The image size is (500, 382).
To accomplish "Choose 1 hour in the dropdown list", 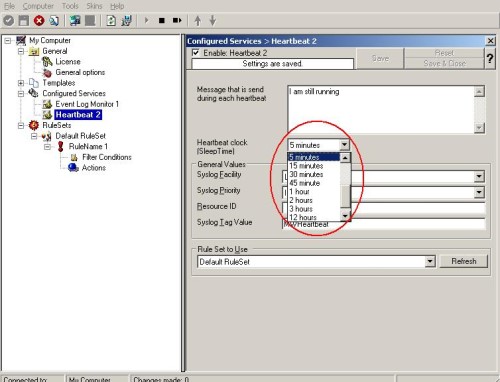I will (314, 192).
